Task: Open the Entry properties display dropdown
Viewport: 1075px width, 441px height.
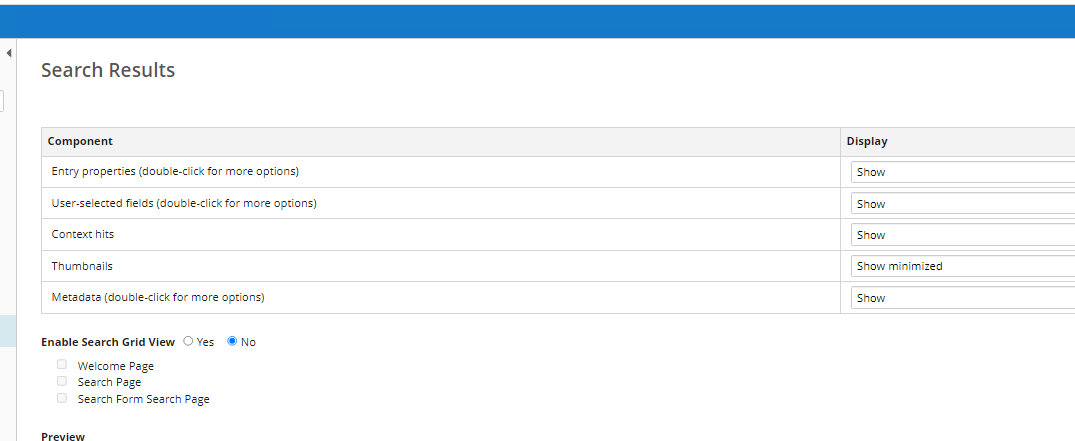Action: point(962,172)
